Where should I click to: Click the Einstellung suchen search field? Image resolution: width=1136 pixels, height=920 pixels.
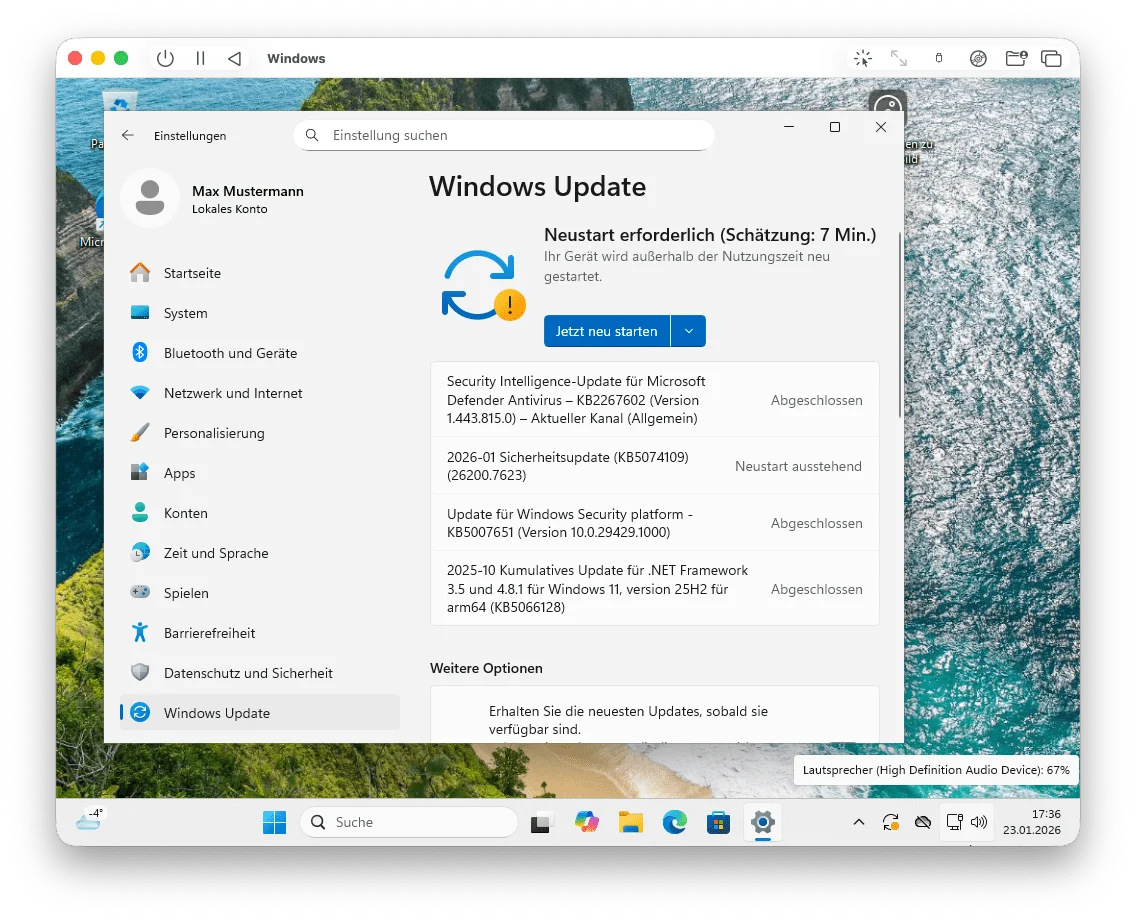[504, 135]
